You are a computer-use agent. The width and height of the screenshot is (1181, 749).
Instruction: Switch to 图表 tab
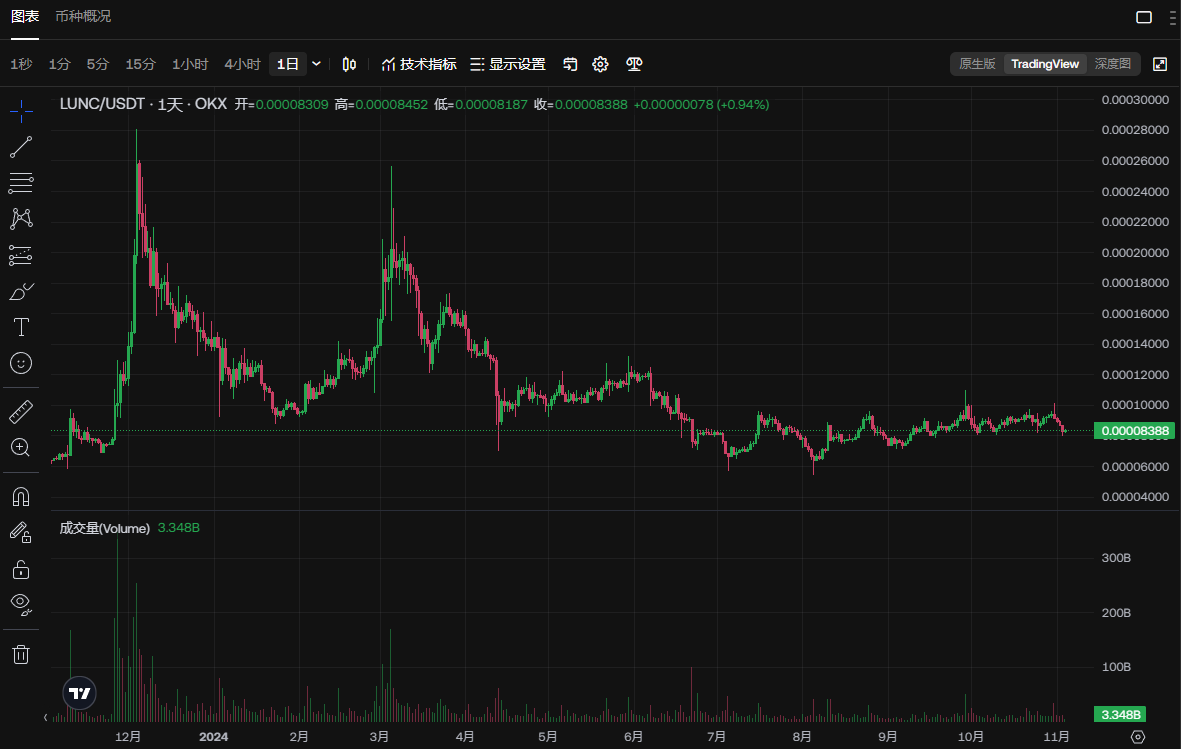[x=25, y=16]
